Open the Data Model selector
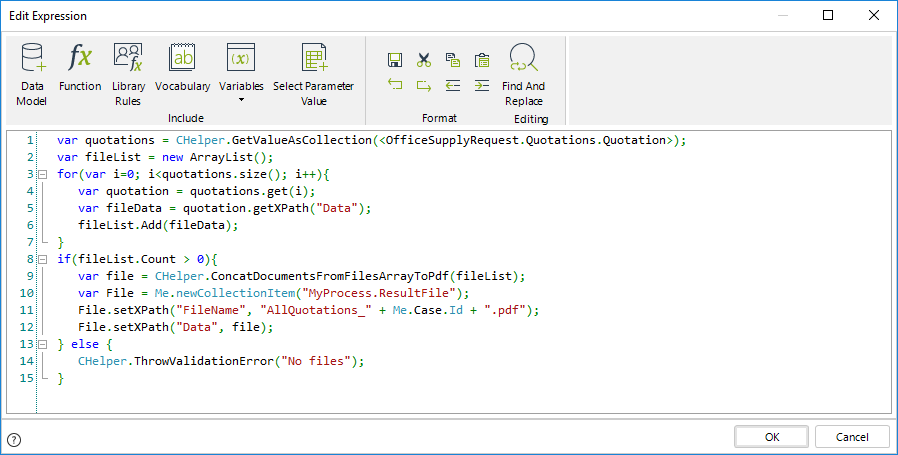Viewport: 898px width, 455px height. [x=32, y=73]
